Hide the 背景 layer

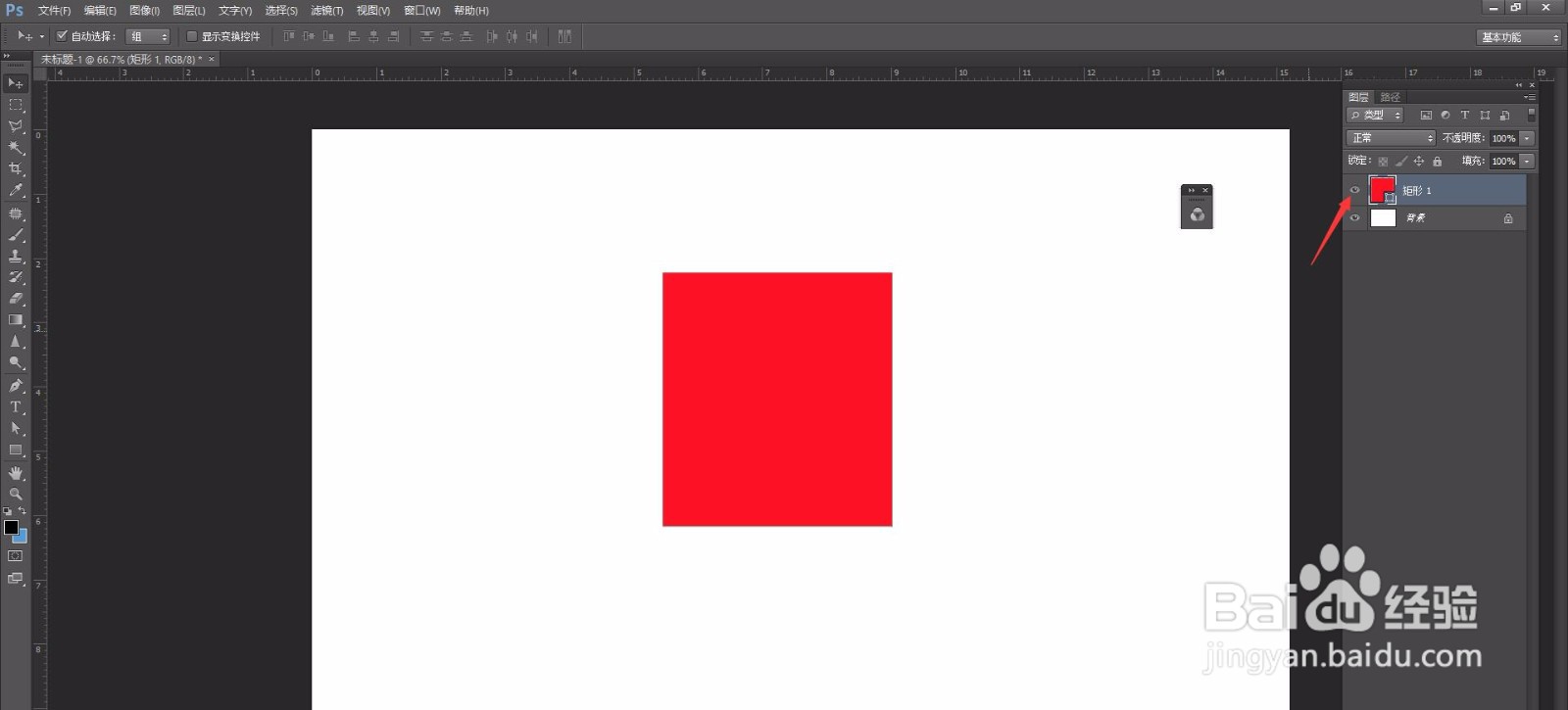[x=1355, y=217]
